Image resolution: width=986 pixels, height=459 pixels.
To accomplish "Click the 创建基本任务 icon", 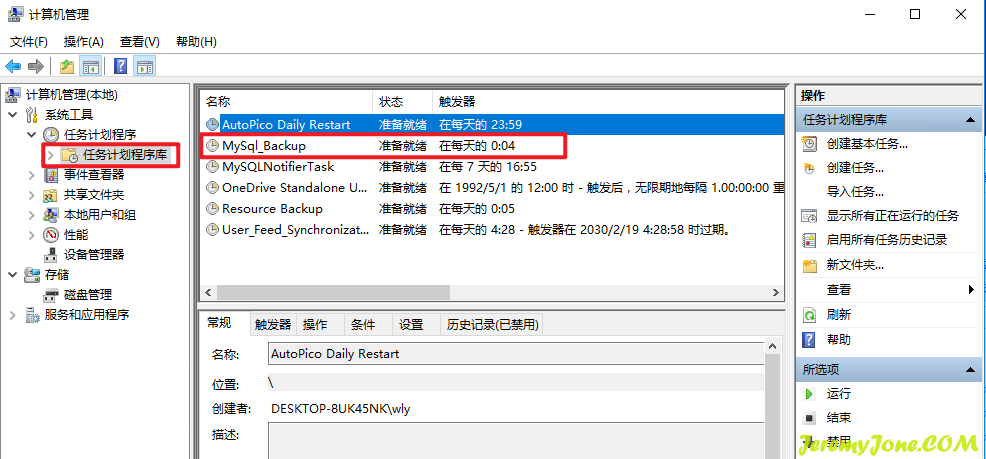I will pyautogui.click(x=809, y=144).
